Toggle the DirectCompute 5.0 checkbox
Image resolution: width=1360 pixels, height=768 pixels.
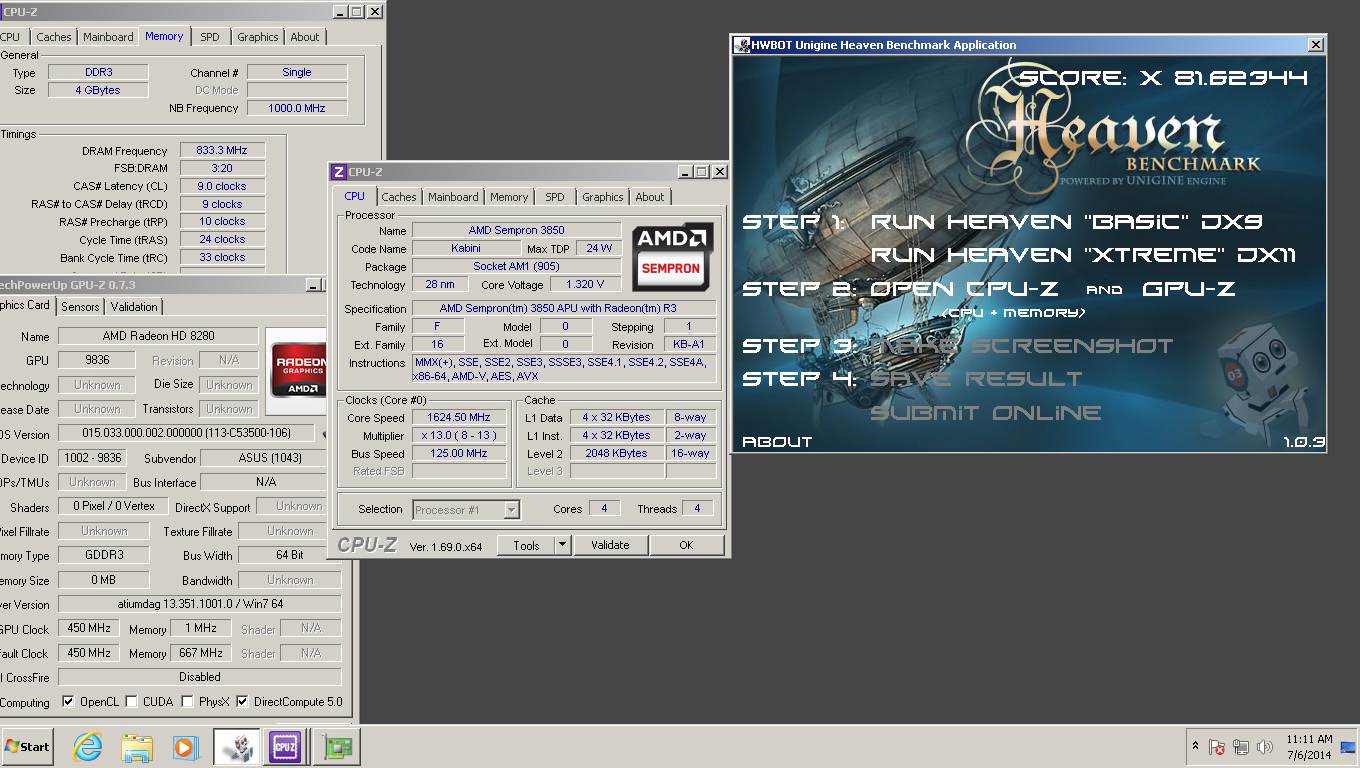point(242,702)
